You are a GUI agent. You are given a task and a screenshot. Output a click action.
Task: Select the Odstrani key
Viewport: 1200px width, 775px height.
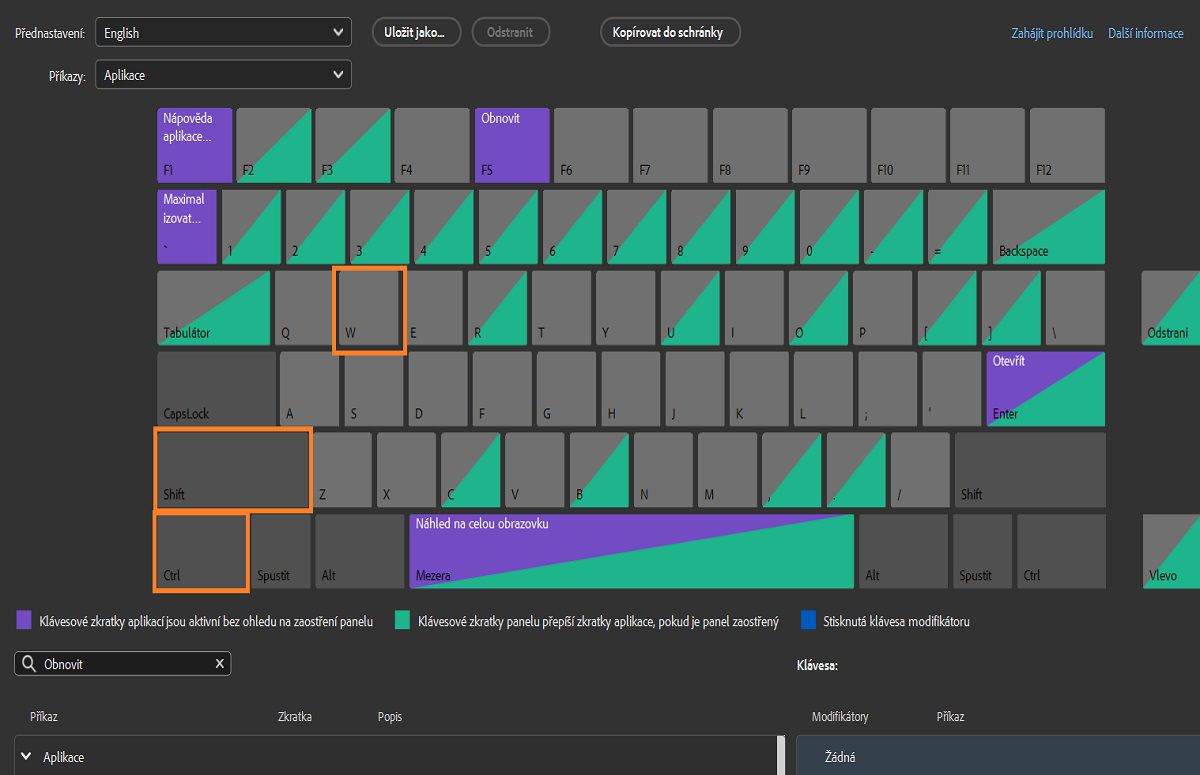(x=1171, y=308)
